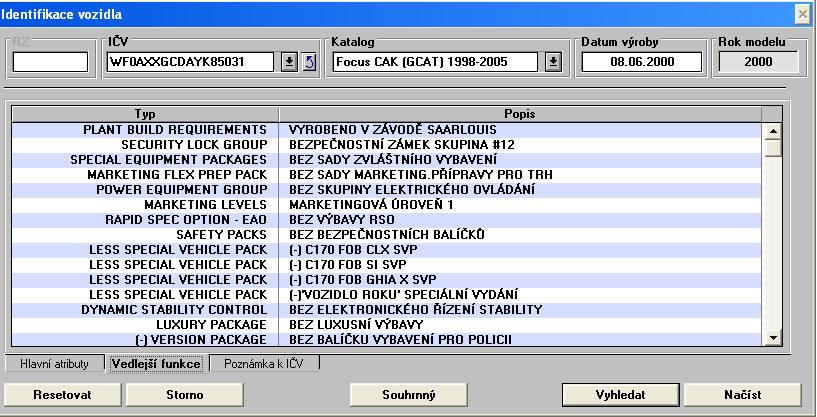
Task: Expand the Katalog dropdown list
Action: (554, 62)
